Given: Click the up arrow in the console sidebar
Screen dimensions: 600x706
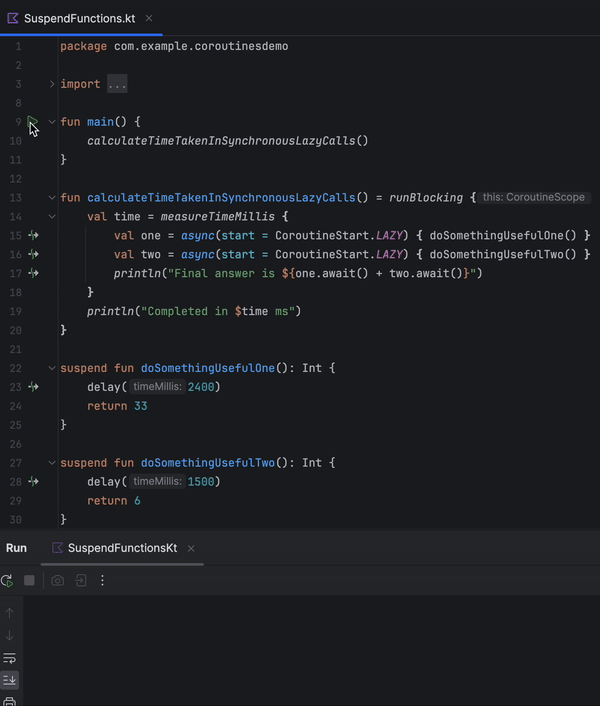Looking at the screenshot, I should 10,613.
